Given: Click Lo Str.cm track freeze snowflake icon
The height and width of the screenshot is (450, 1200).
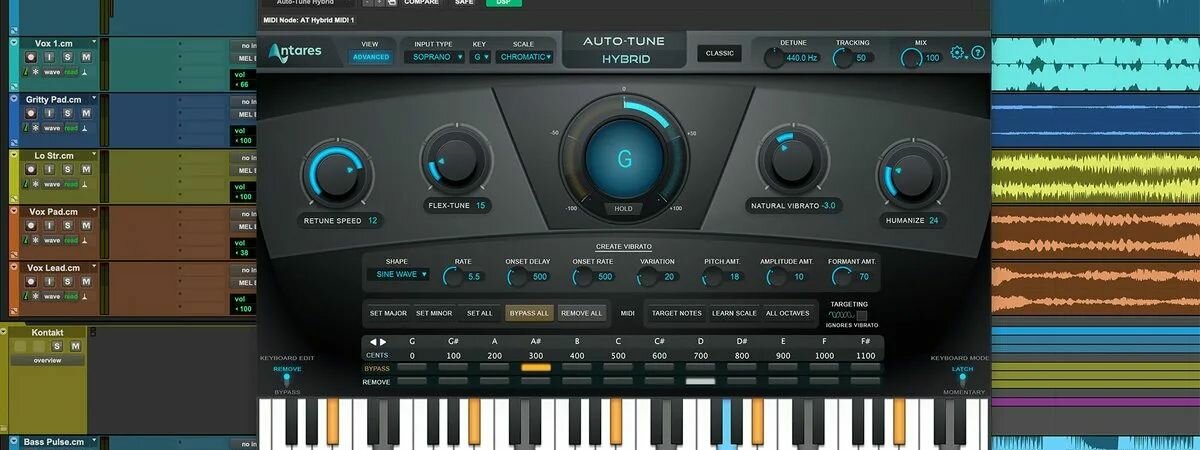Looking at the screenshot, I should click(37, 184).
